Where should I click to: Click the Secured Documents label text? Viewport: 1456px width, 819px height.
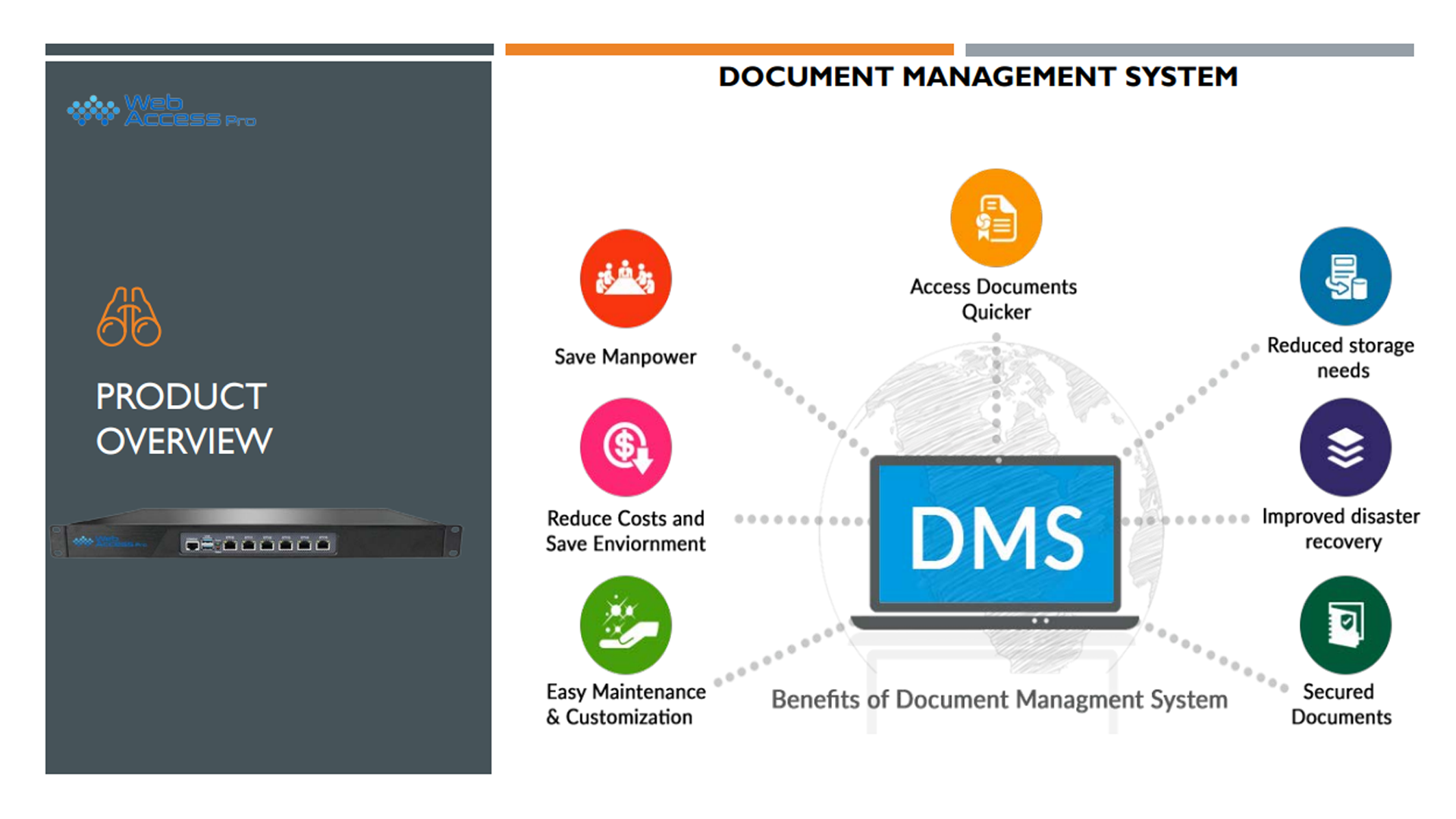pyautogui.click(x=1341, y=704)
